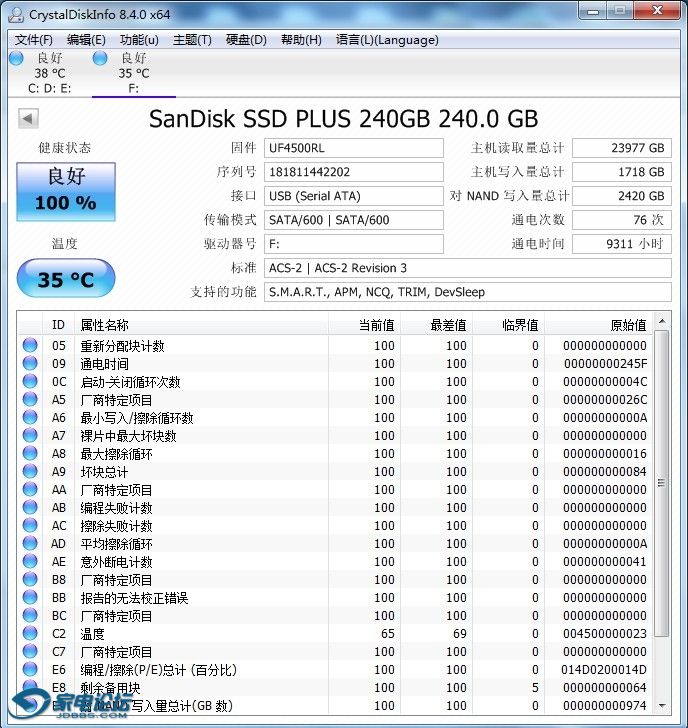The image size is (688, 728).
Task: Click the scroll down arrow of attribute list
Action: (x=662, y=706)
